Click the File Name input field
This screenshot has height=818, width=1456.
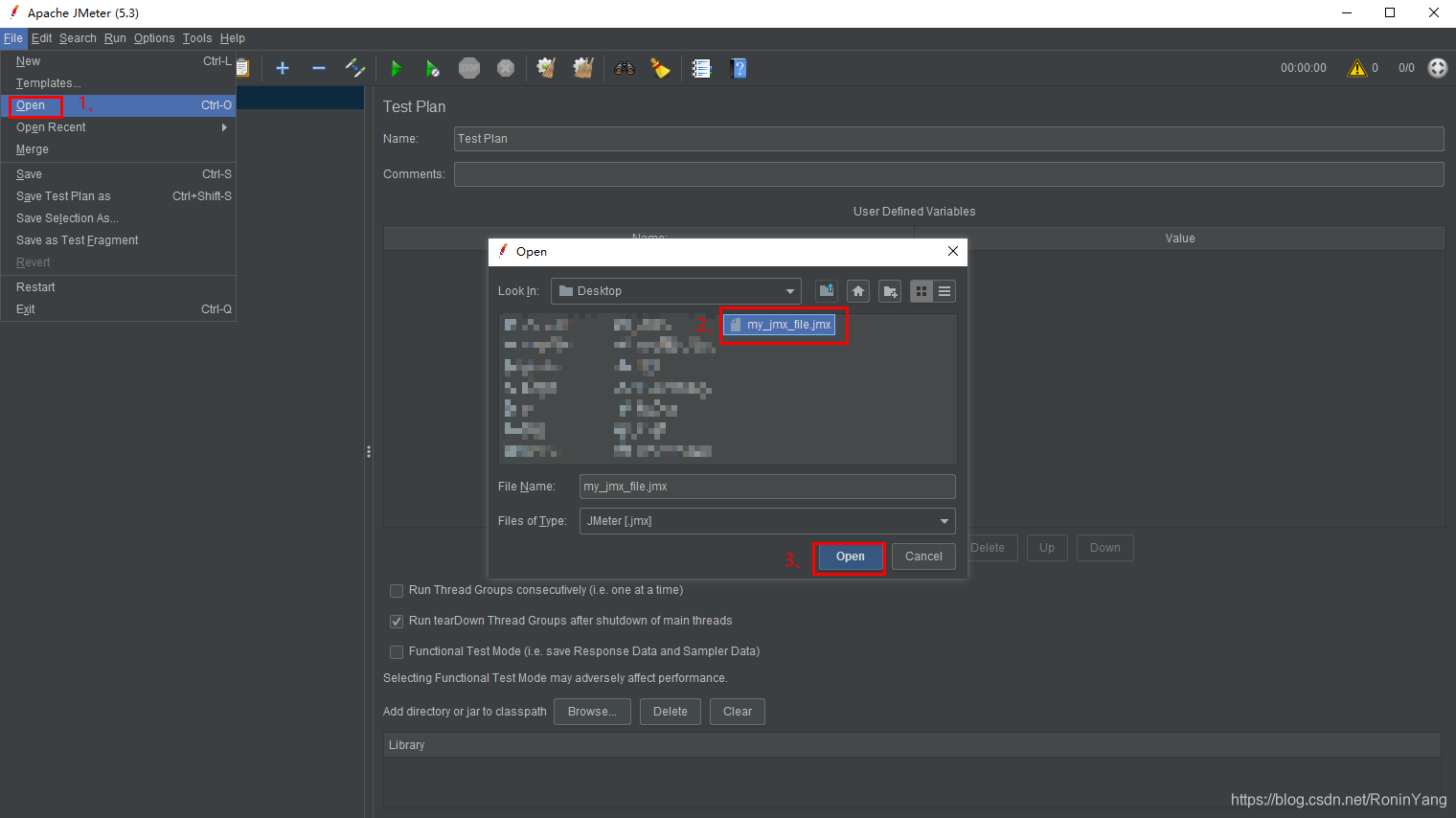(767, 487)
